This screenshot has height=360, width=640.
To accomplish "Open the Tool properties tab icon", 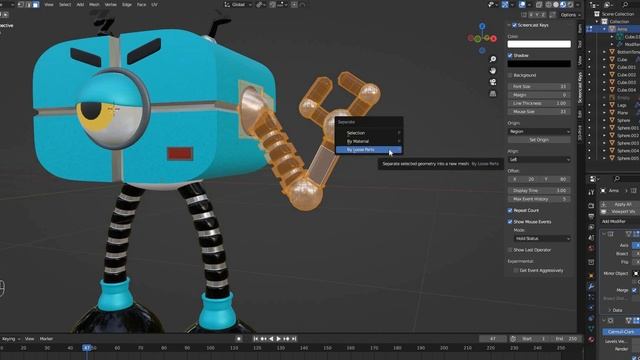I will coord(591,193).
